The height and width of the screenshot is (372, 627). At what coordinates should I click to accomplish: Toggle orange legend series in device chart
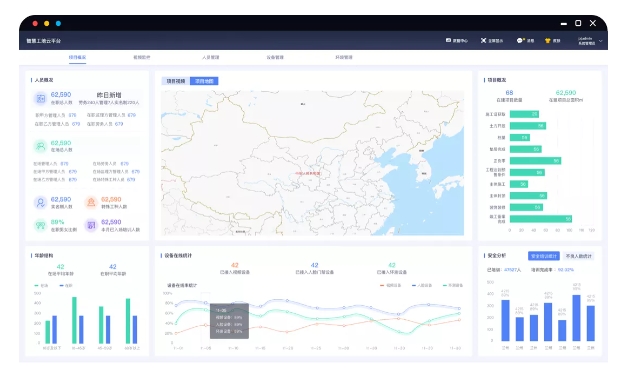390,285
